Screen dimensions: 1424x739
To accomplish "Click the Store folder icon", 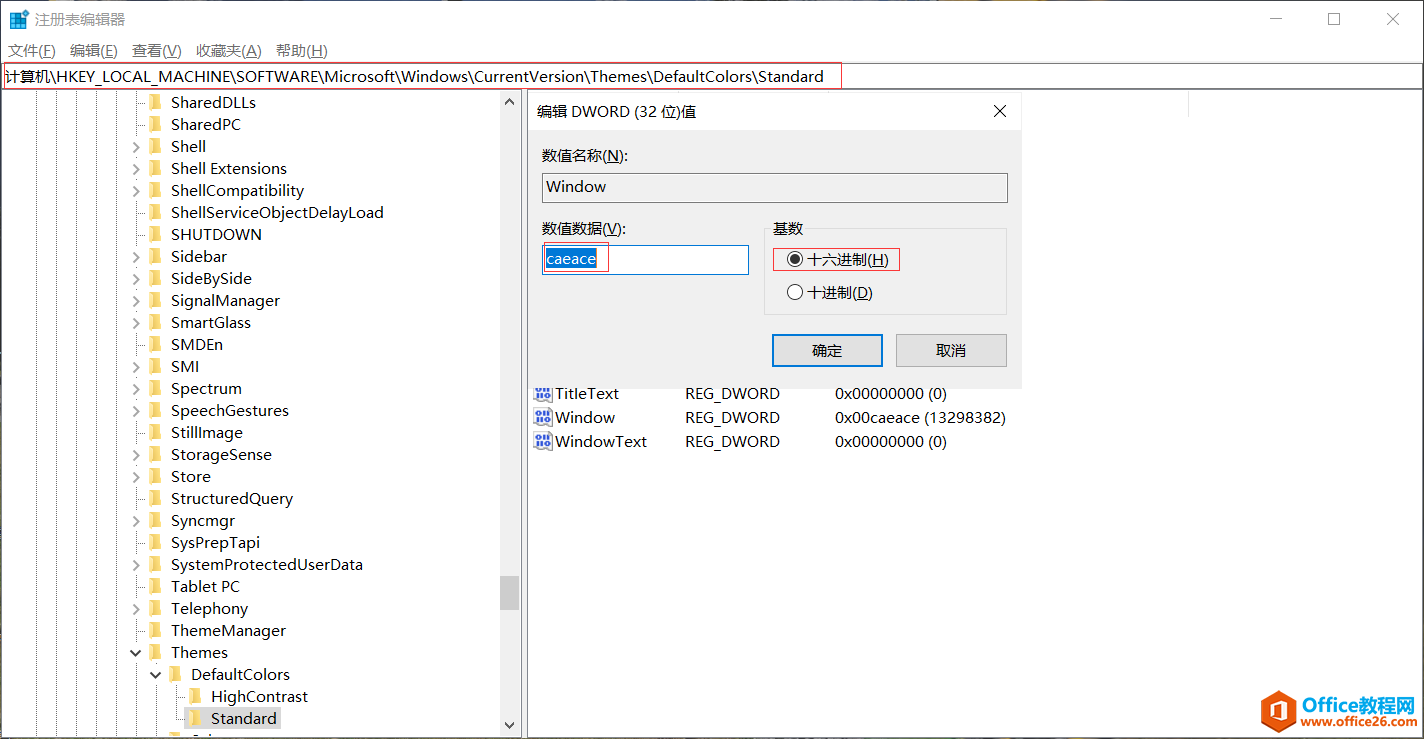I will 155,476.
